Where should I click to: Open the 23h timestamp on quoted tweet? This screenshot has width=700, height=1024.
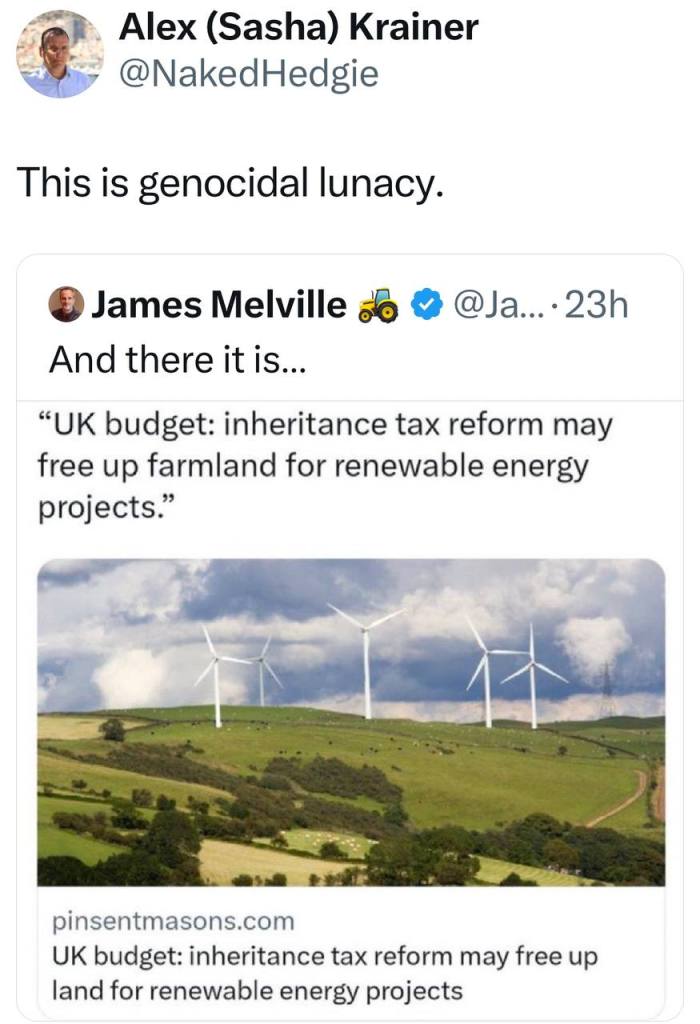click(x=596, y=305)
